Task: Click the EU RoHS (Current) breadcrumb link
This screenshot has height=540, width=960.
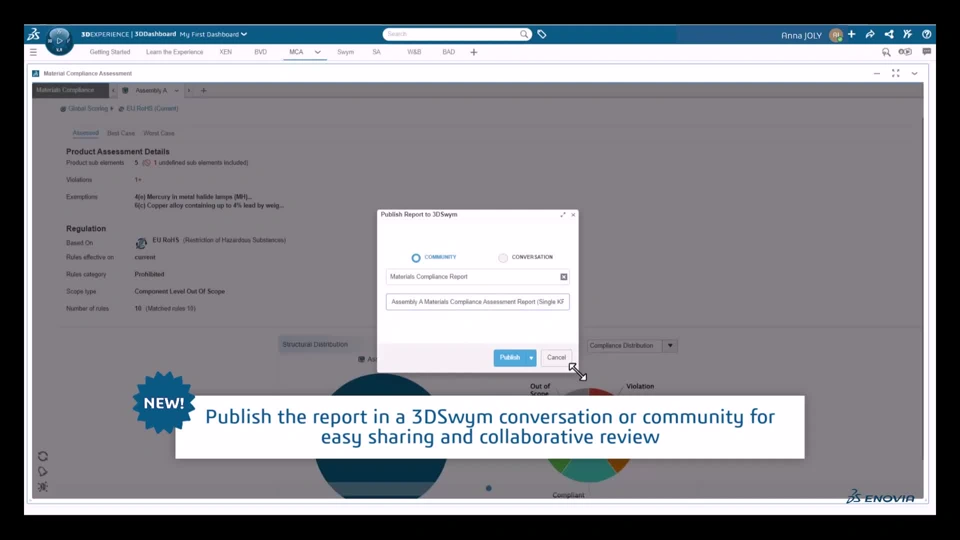Action: click(152, 108)
